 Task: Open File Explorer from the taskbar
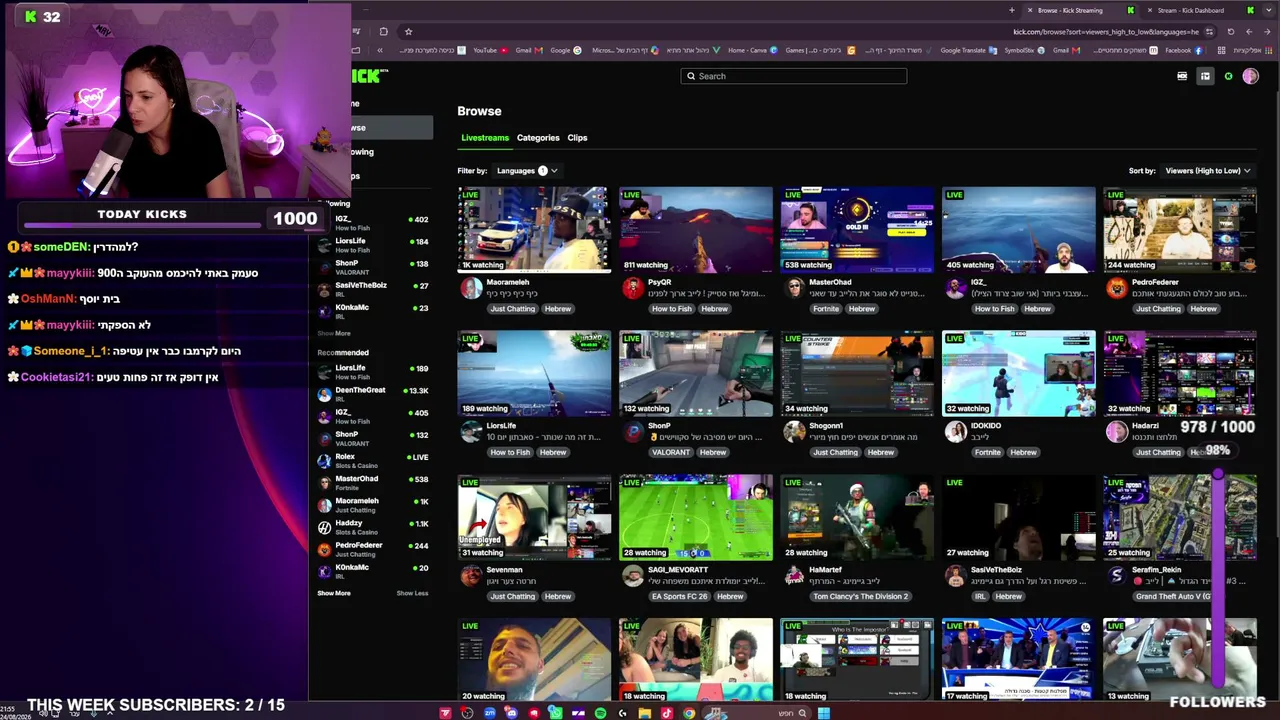tap(645, 713)
